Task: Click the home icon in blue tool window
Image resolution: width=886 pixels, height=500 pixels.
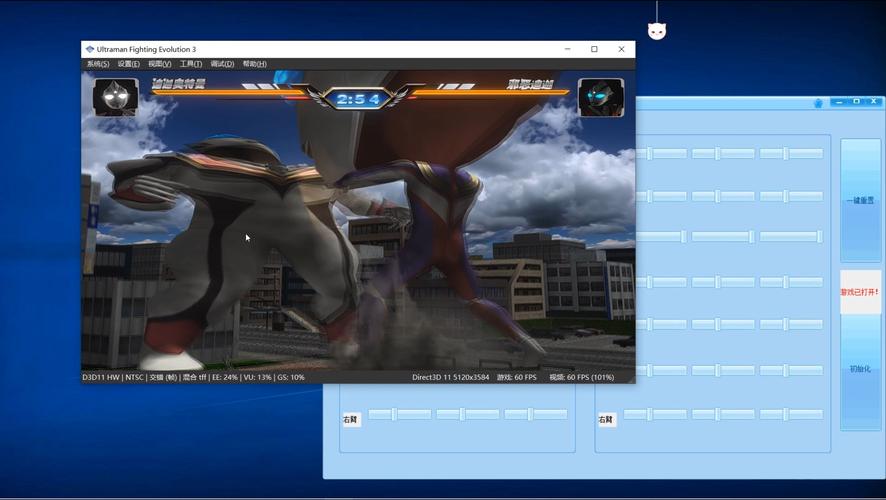Action: [x=818, y=102]
